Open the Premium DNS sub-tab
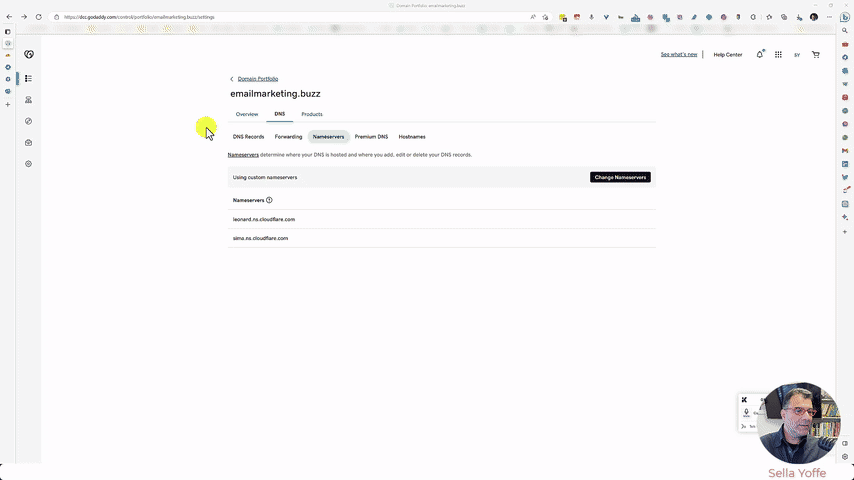 click(x=371, y=137)
